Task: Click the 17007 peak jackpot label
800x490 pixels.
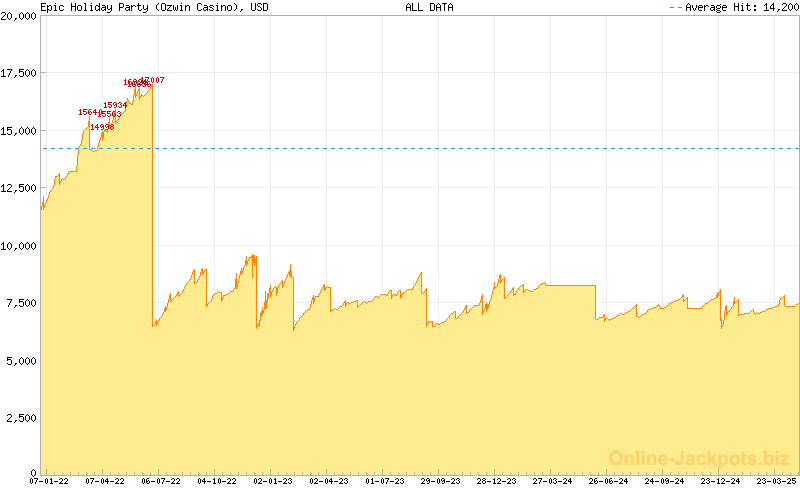Action: click(153, 80)
